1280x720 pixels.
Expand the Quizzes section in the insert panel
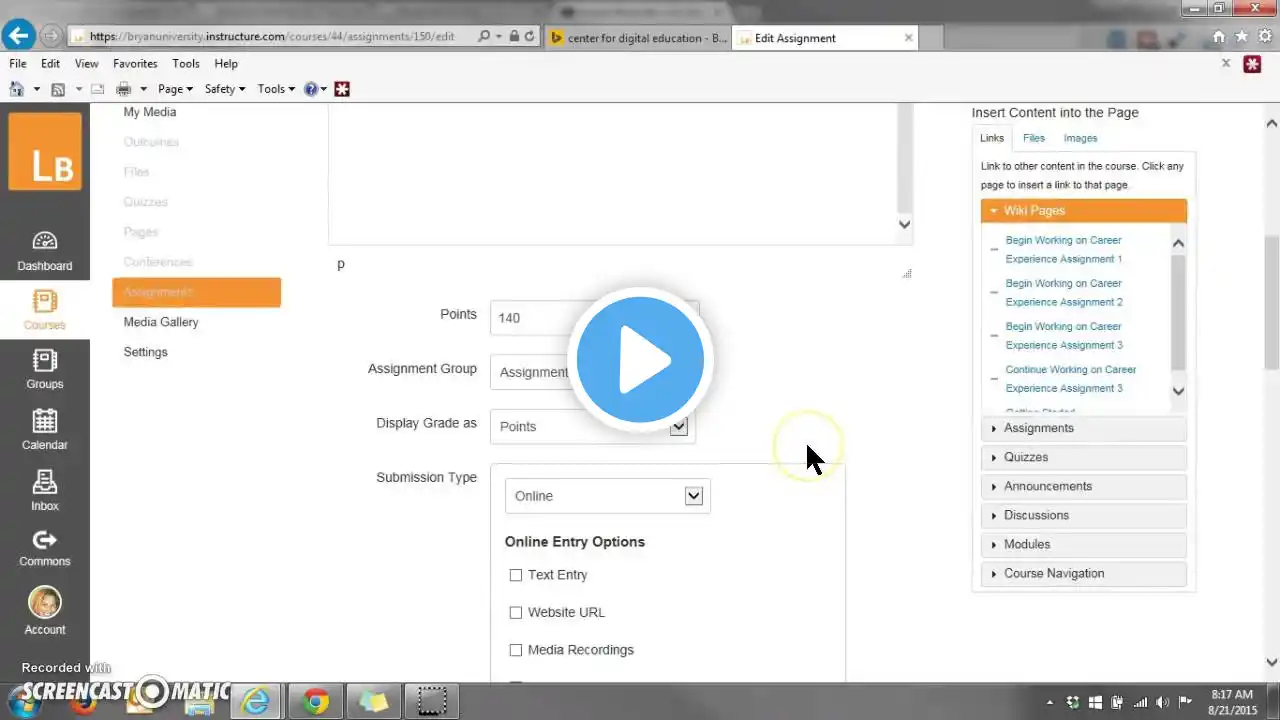[1084, 457]
